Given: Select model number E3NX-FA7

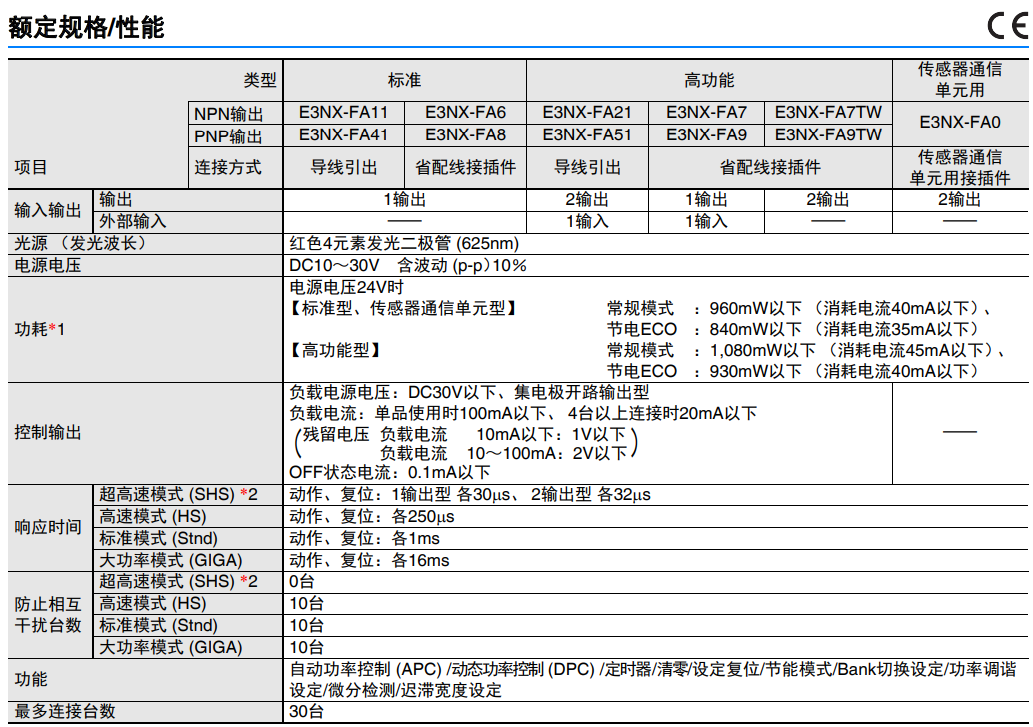Looking at the screenshot, I should (x=706, y=113).
